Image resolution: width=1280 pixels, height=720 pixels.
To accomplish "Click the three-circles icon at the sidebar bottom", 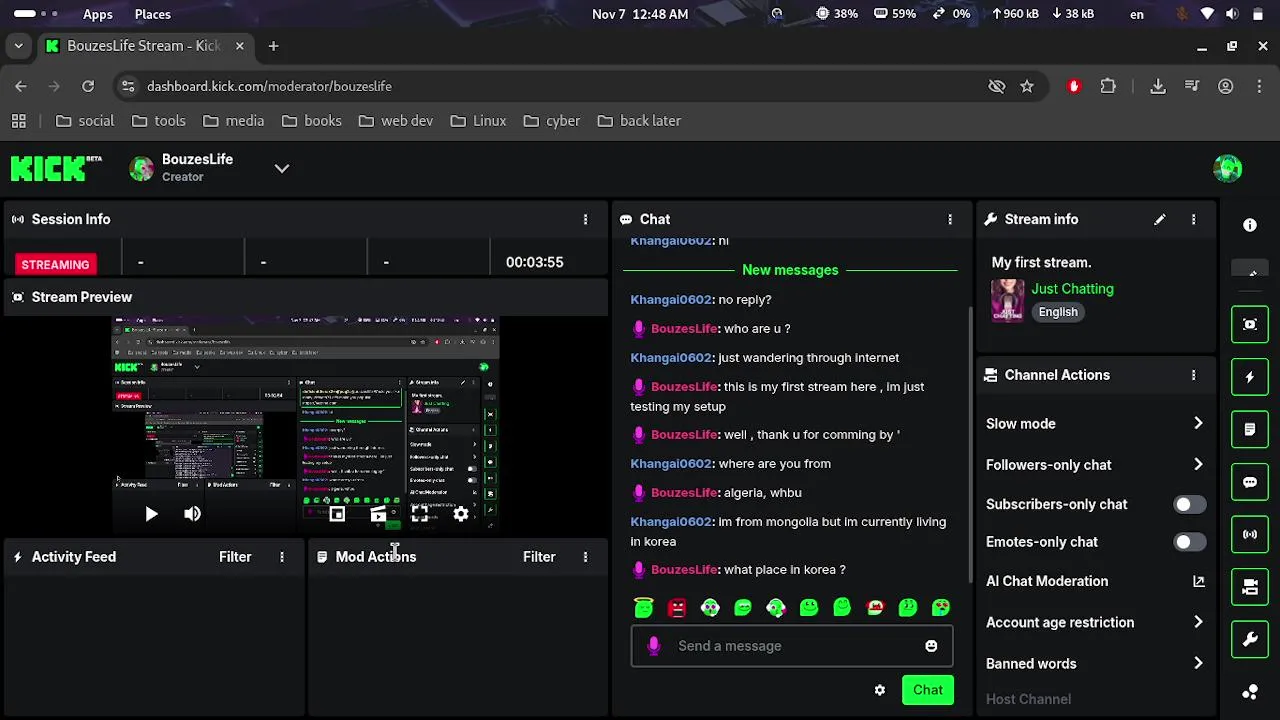I will 1249,692.
